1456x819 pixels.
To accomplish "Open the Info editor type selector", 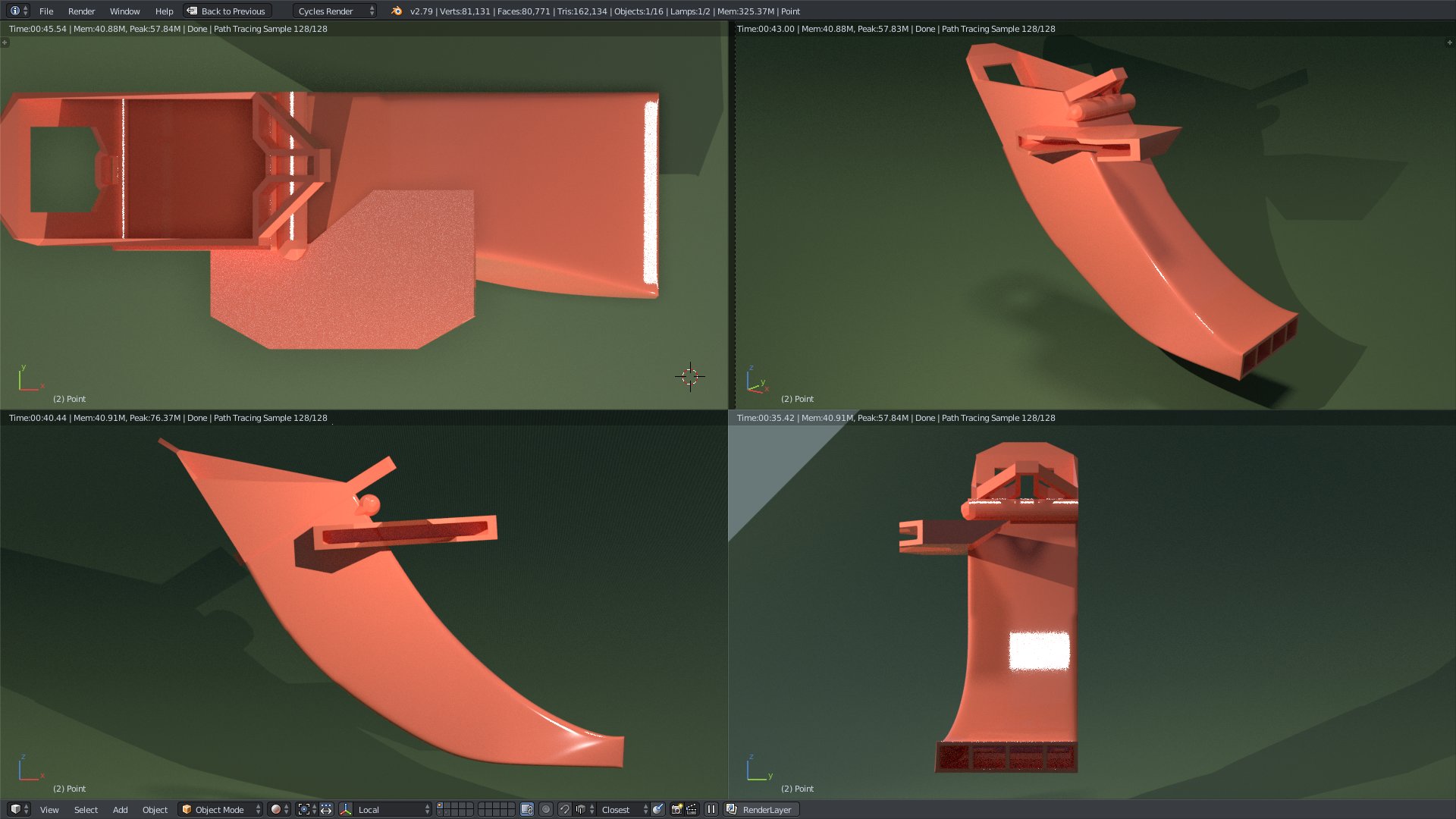I will 20,11.
